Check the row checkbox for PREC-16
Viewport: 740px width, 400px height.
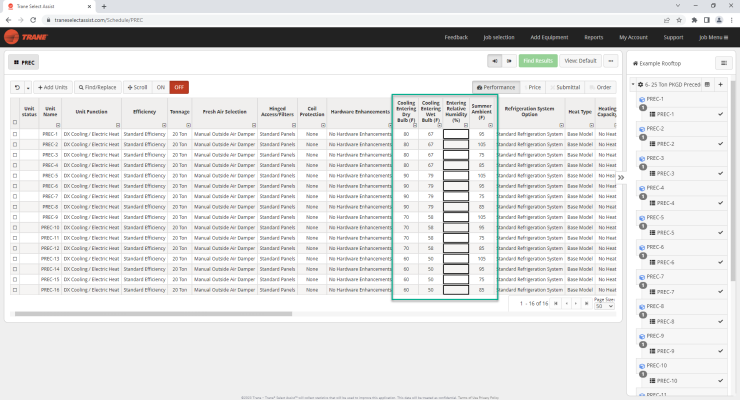[x=15, y=290]
